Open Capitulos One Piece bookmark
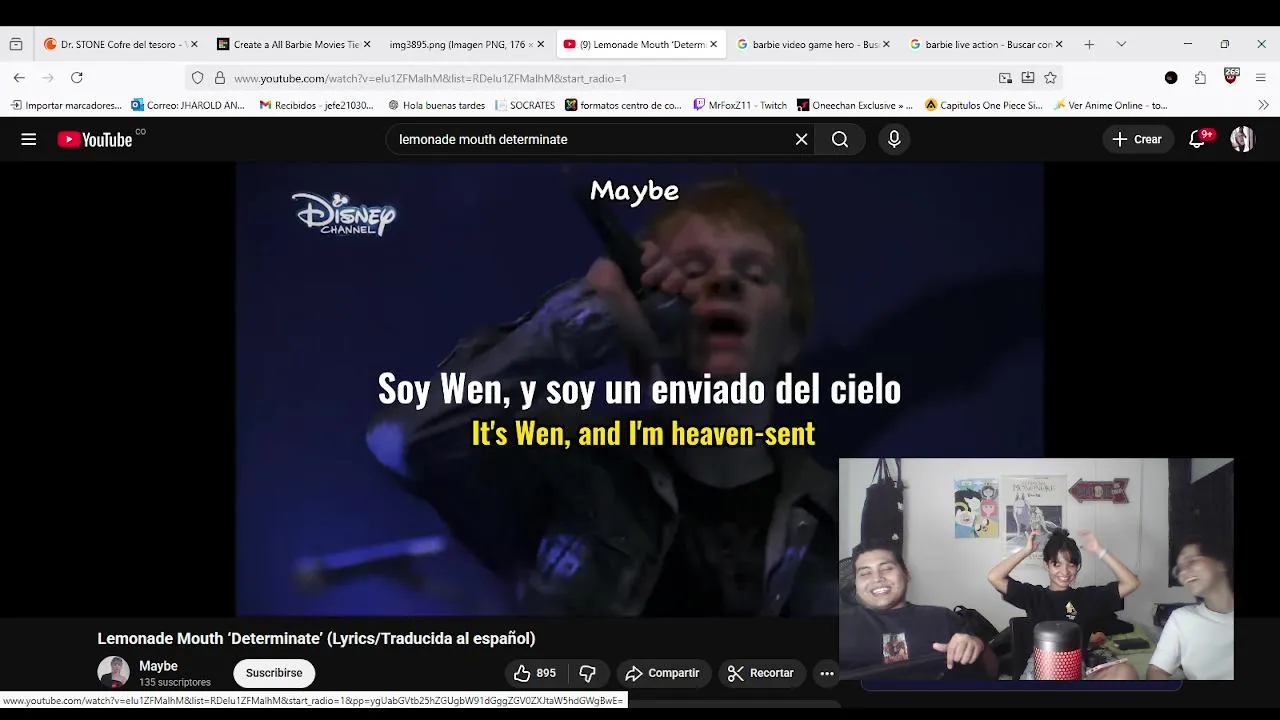 pyautogui.click(x=983, y=105)
